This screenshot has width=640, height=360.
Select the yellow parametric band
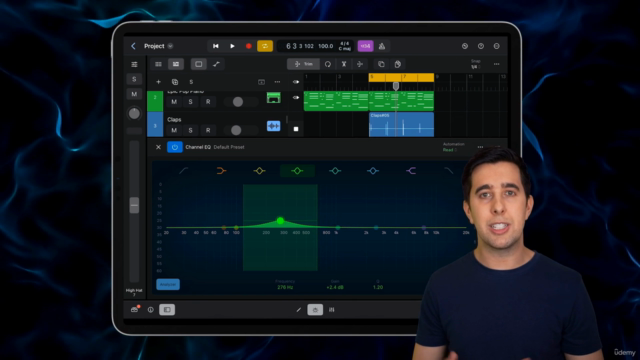(259, 171)
